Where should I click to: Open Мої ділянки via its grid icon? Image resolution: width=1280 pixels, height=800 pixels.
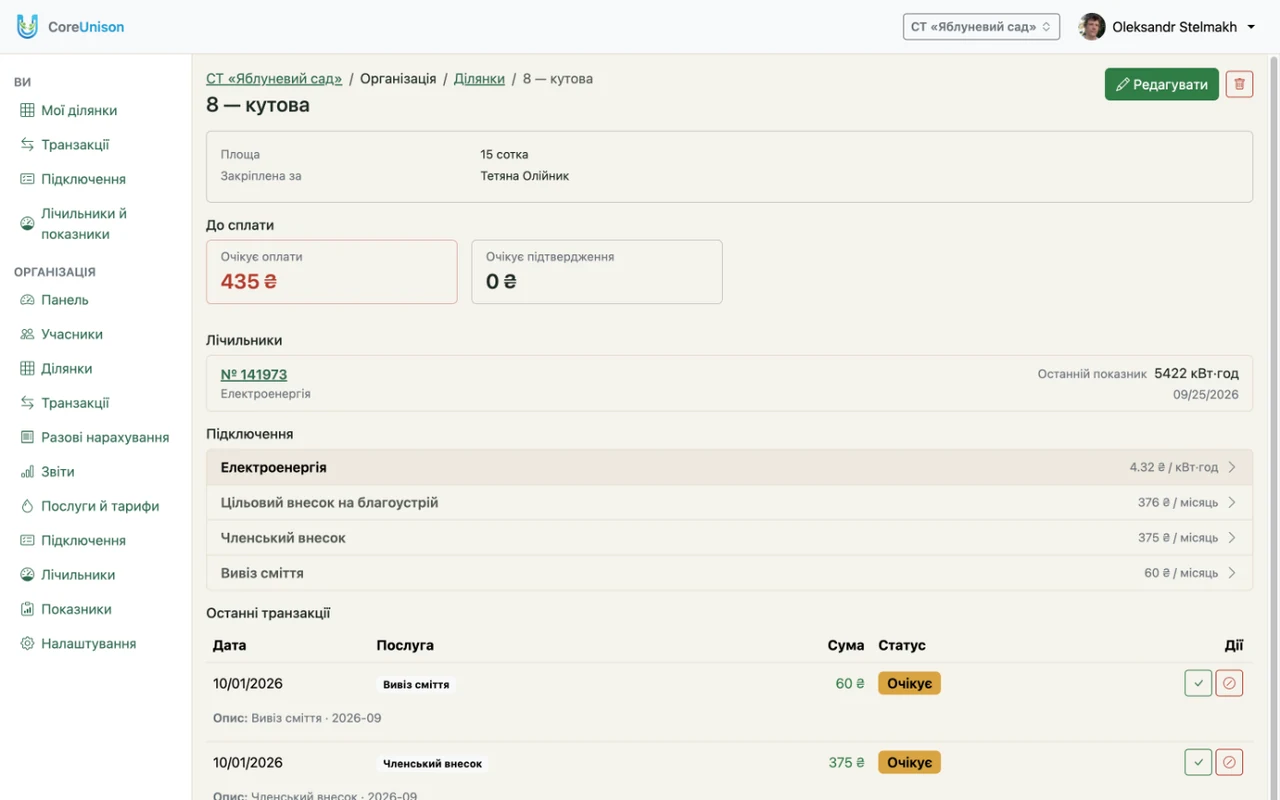point(27,111)
